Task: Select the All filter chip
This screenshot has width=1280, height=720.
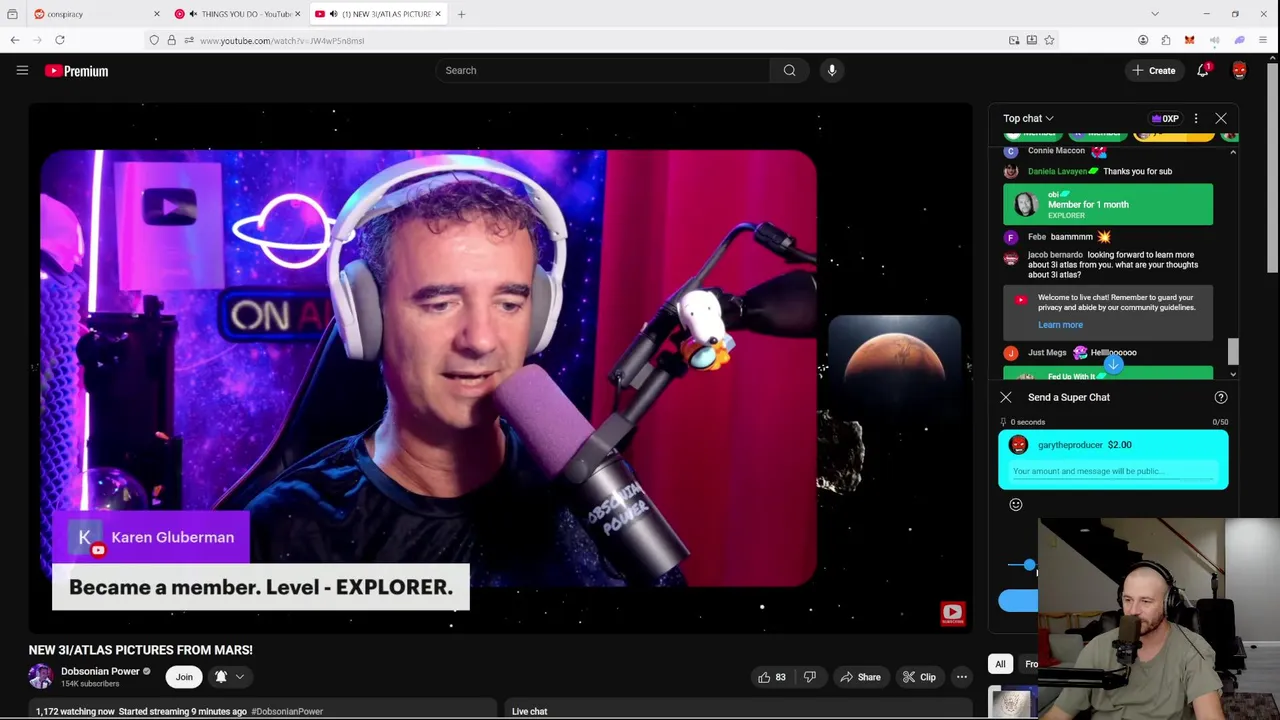Action: [1000, 664]
